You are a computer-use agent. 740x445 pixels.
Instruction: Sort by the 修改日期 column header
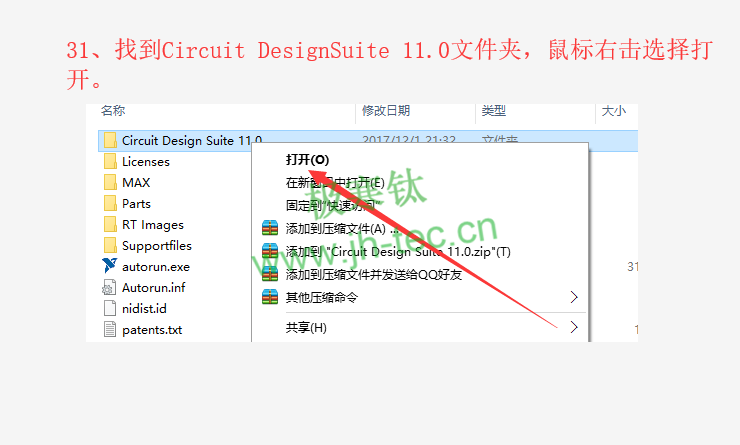click(386, 110)
